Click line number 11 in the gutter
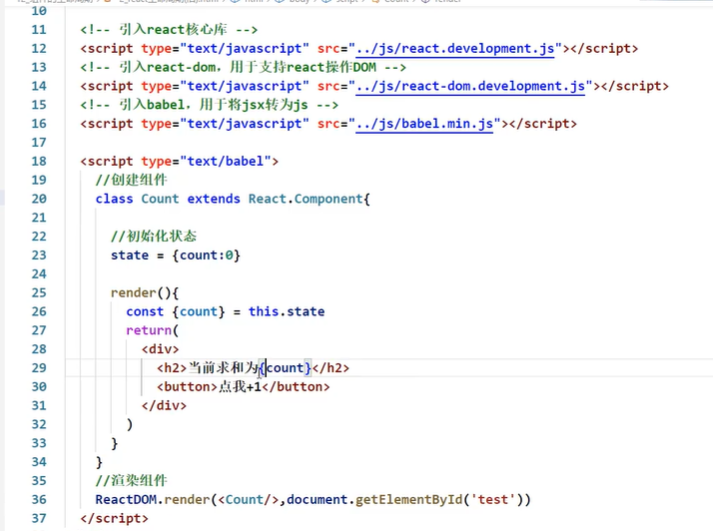 click(39, 30)
